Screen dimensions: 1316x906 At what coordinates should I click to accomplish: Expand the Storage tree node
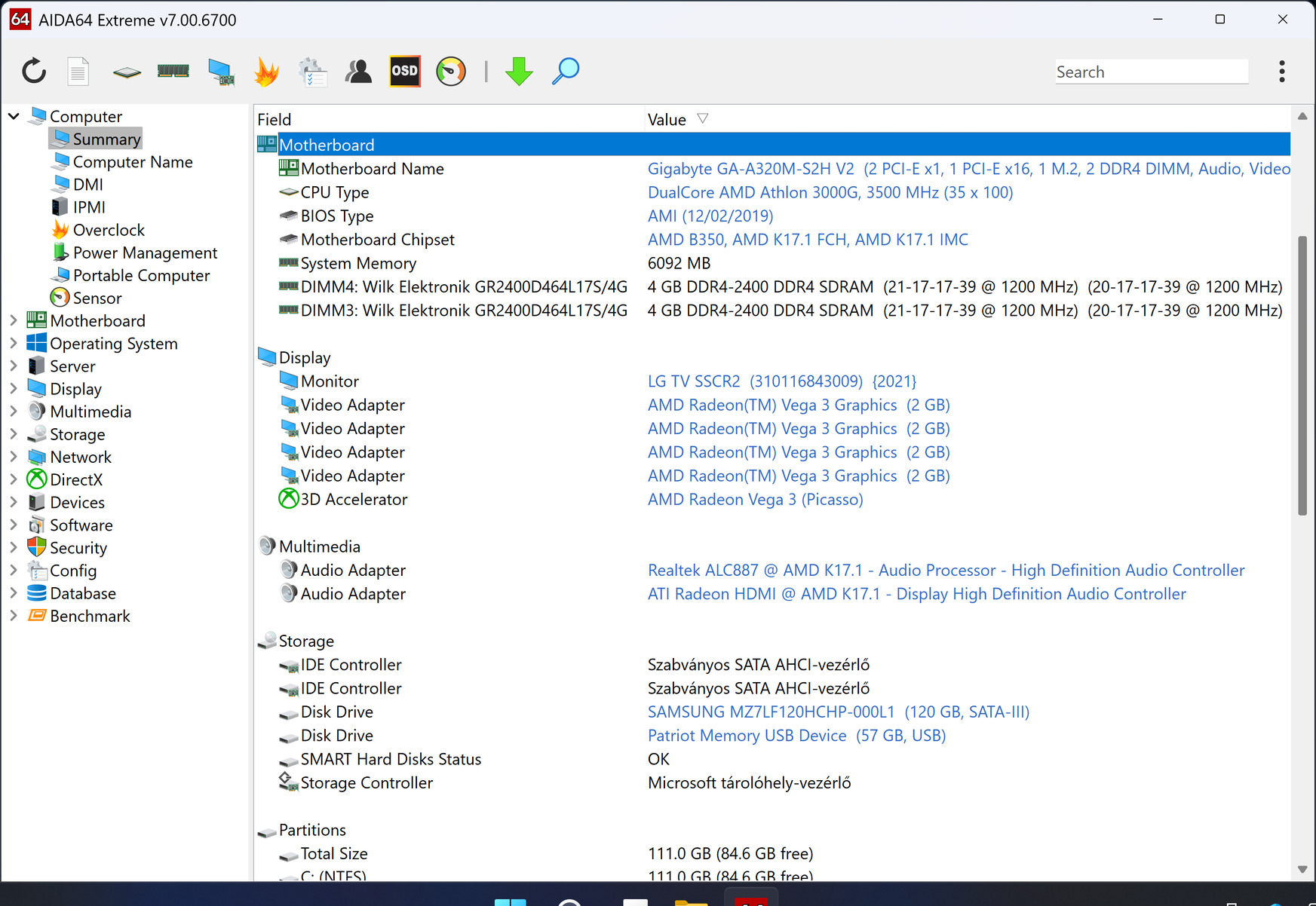pyautogui.click(x=14, y=434)
